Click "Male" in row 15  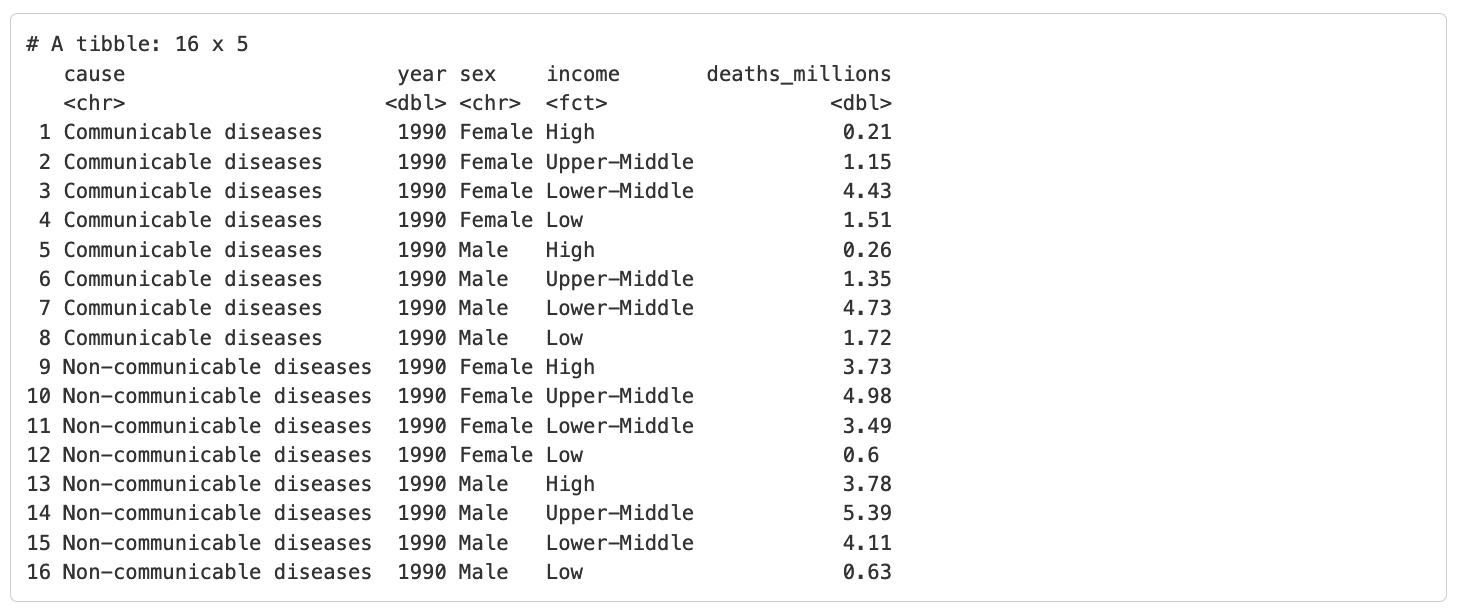coord(483,543)
